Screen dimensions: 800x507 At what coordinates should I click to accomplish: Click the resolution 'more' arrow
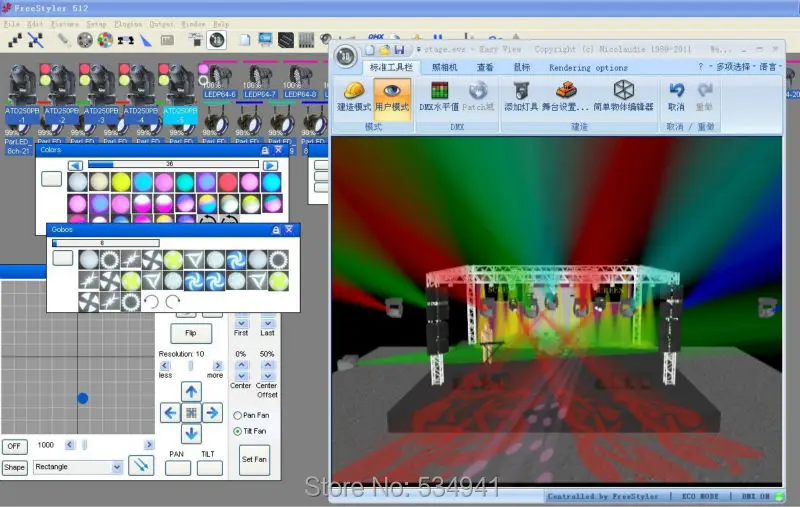[218, 366]
